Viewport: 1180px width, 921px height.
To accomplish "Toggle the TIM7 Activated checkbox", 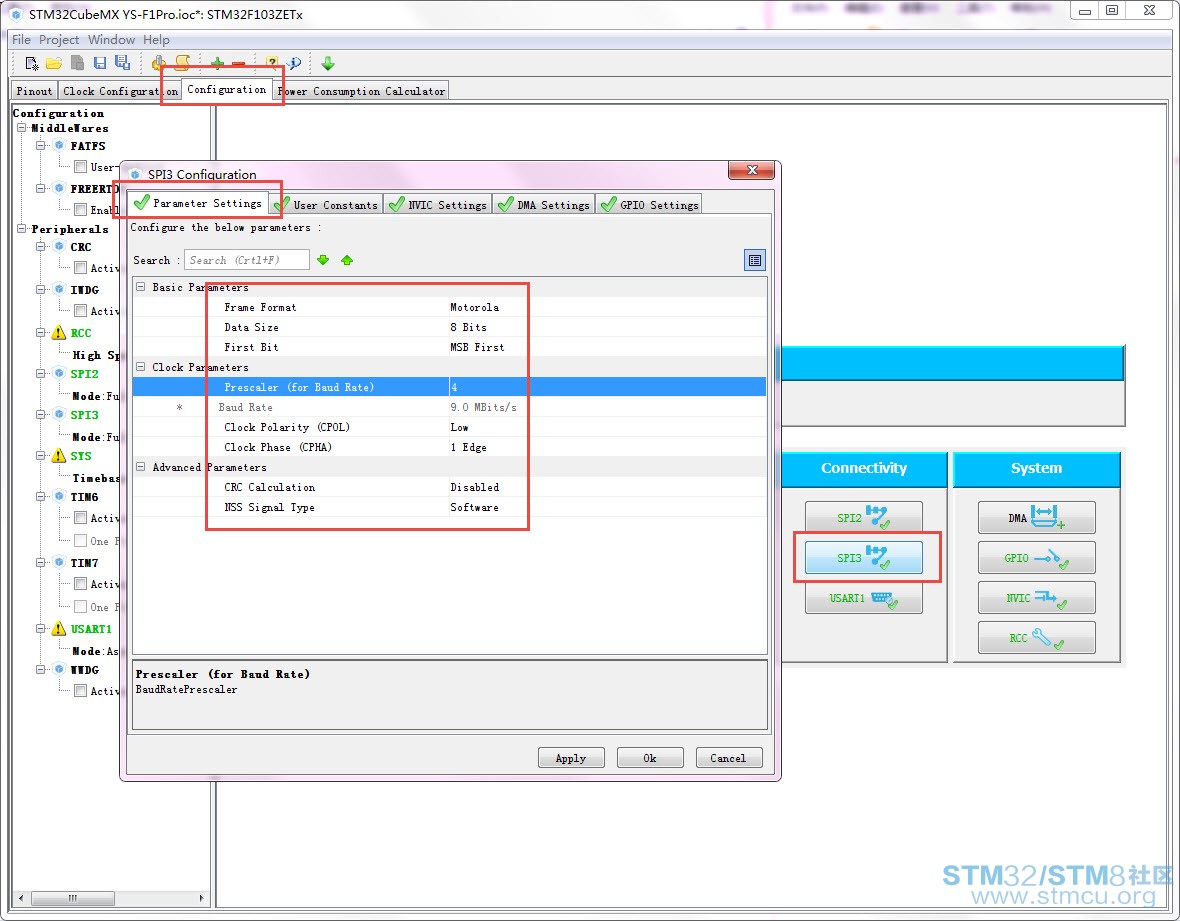I will pyautogui.click(x=81, y=583).
